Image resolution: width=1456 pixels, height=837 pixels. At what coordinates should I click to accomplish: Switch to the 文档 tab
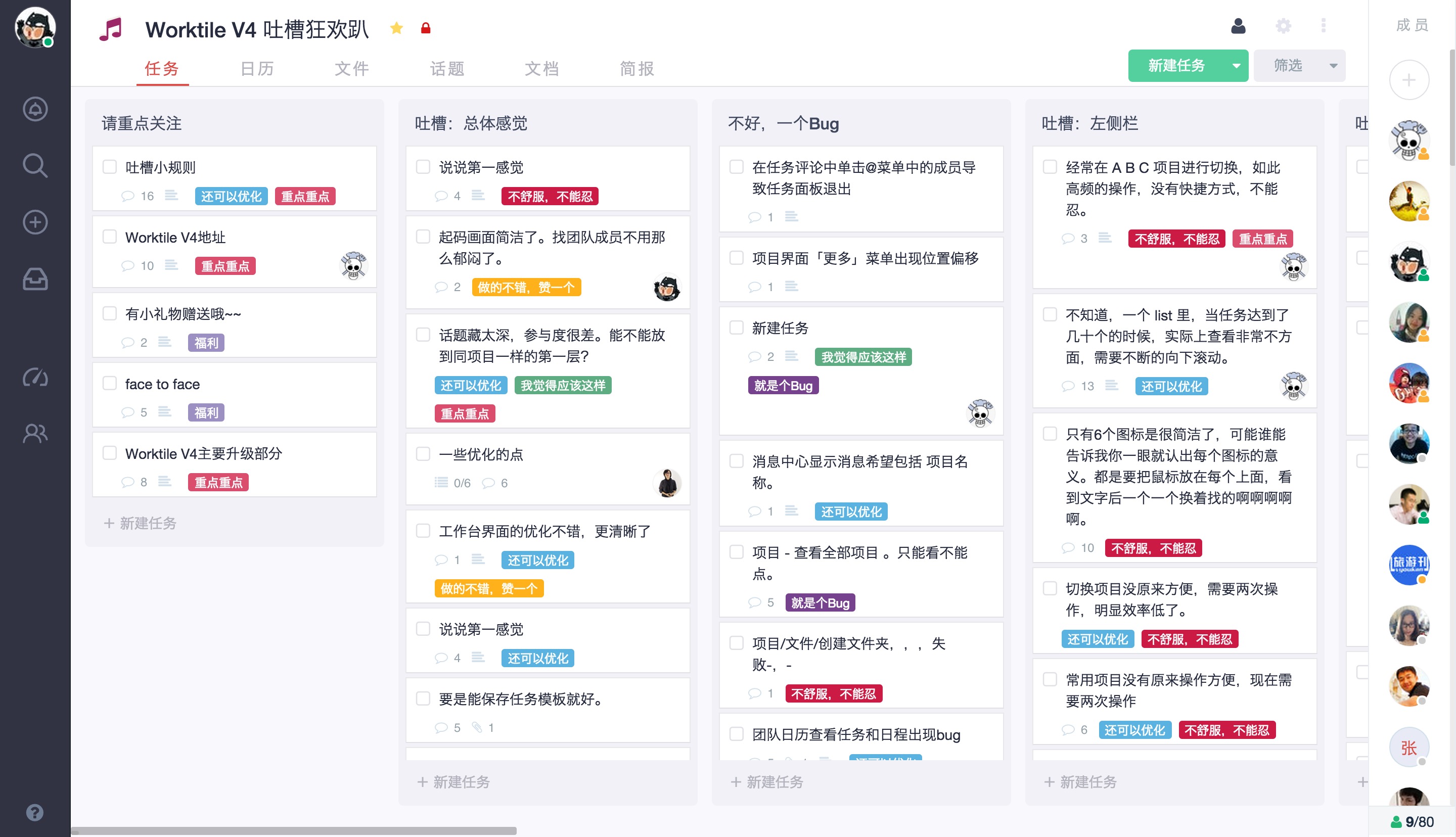542,68
